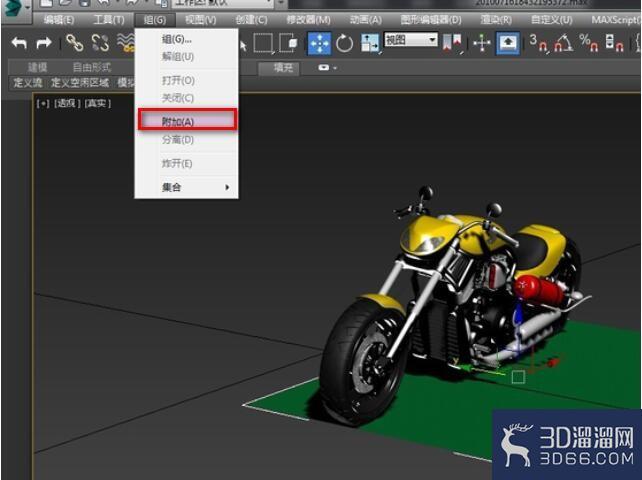Open the 修改器(M) menu

pos(308,20)
